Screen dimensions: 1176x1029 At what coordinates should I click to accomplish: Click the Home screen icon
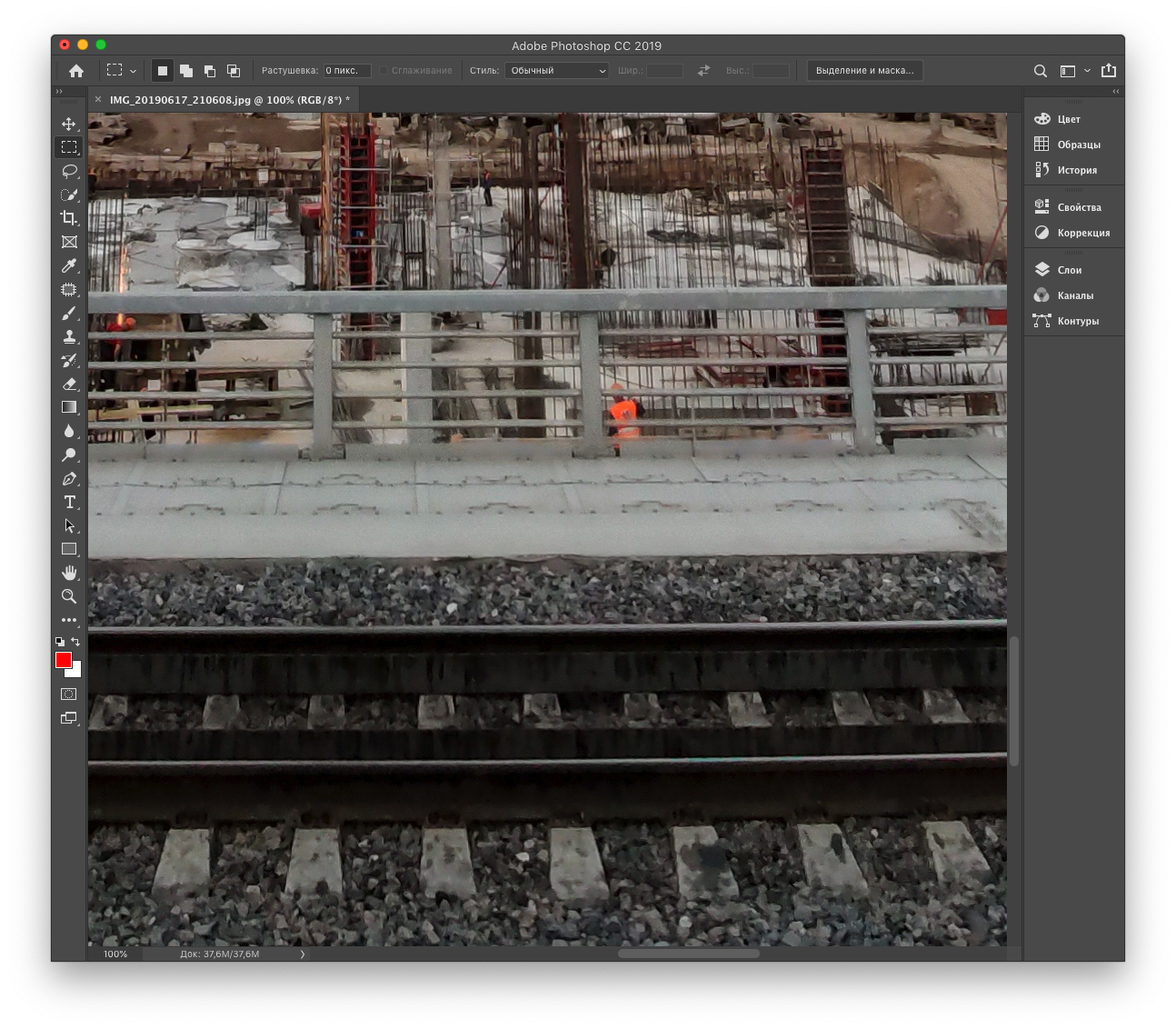pos(76,71)
